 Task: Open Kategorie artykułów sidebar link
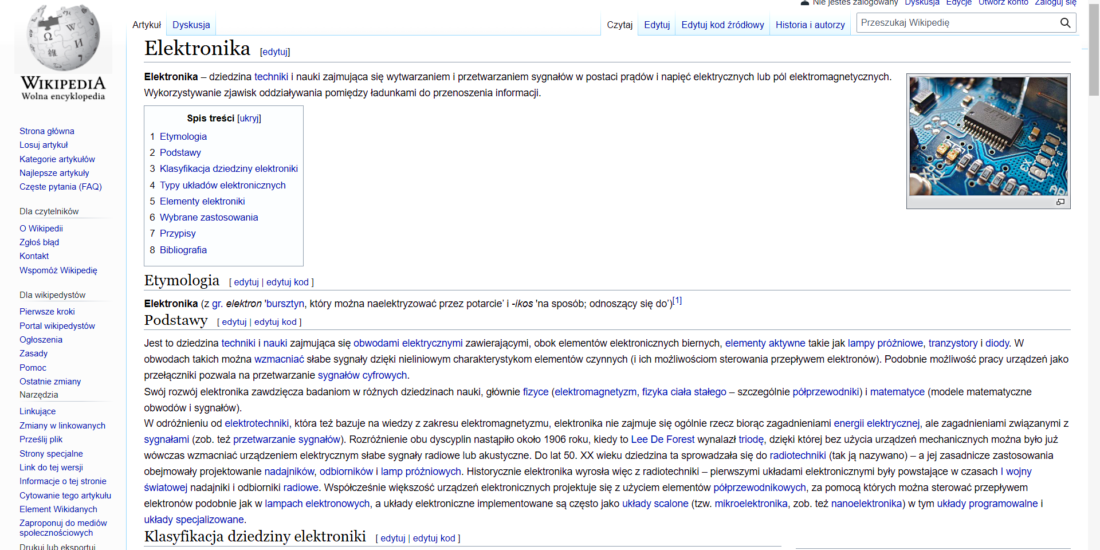(58, 159)
